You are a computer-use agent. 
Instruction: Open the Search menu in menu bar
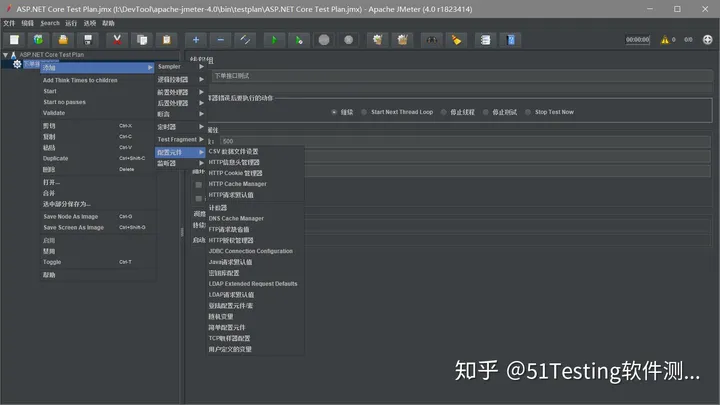[50, 23]
